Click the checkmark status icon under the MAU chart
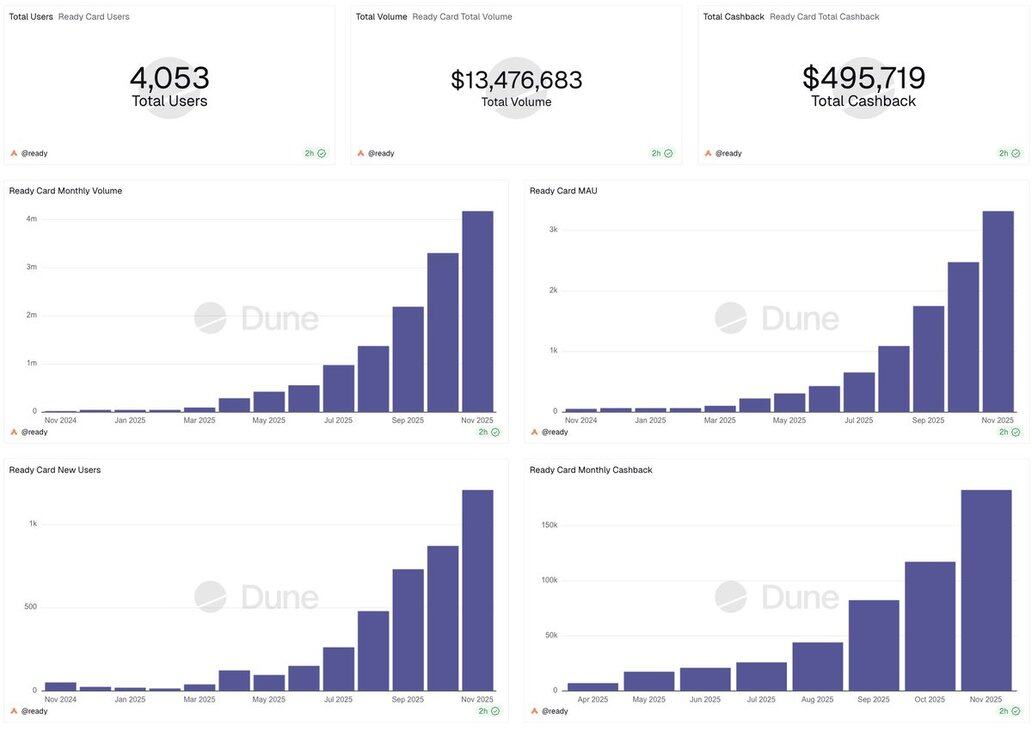The height and width of the screenshot is (731, 1032). tap(1015, 432)
